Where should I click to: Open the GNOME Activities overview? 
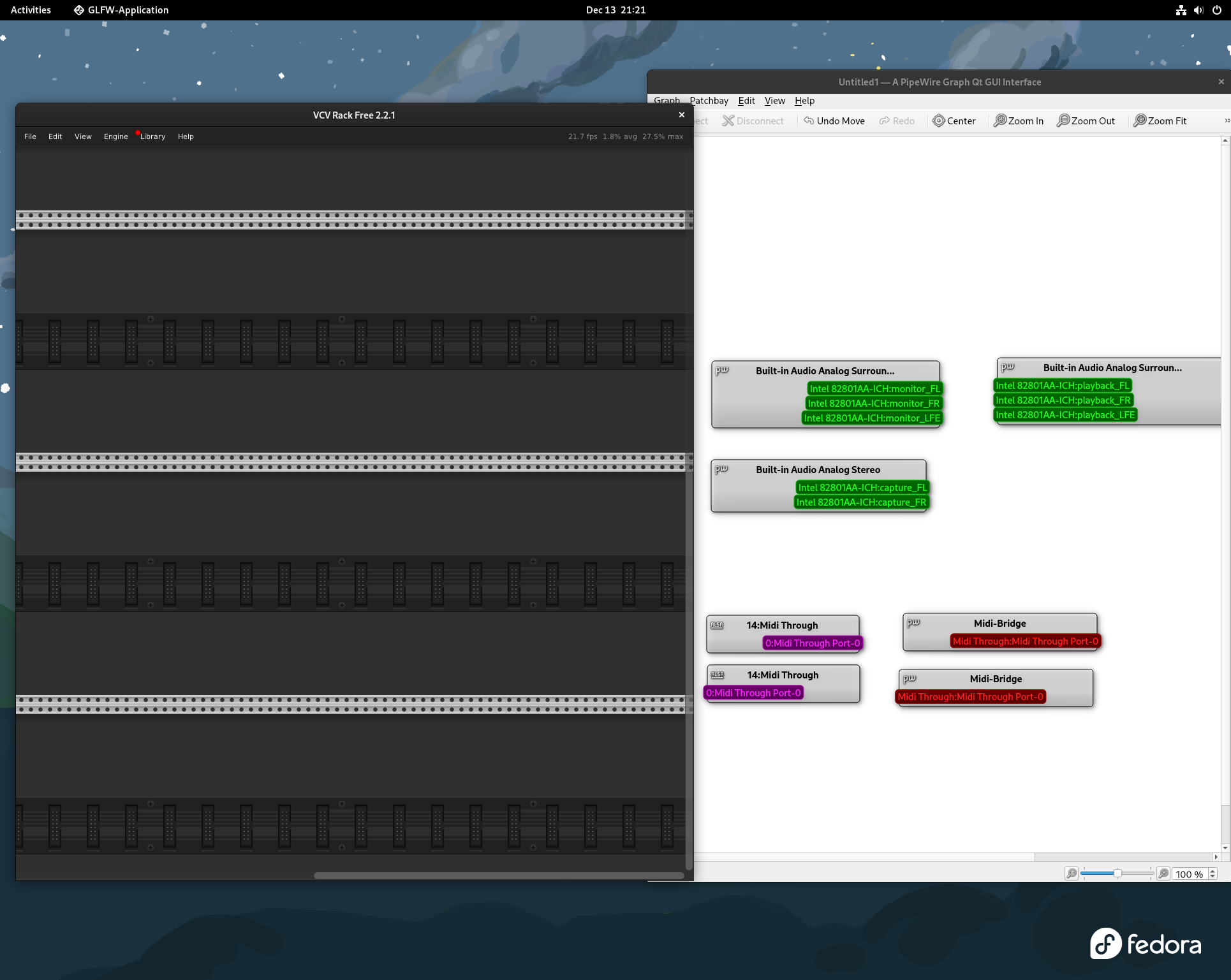(31, 10)
